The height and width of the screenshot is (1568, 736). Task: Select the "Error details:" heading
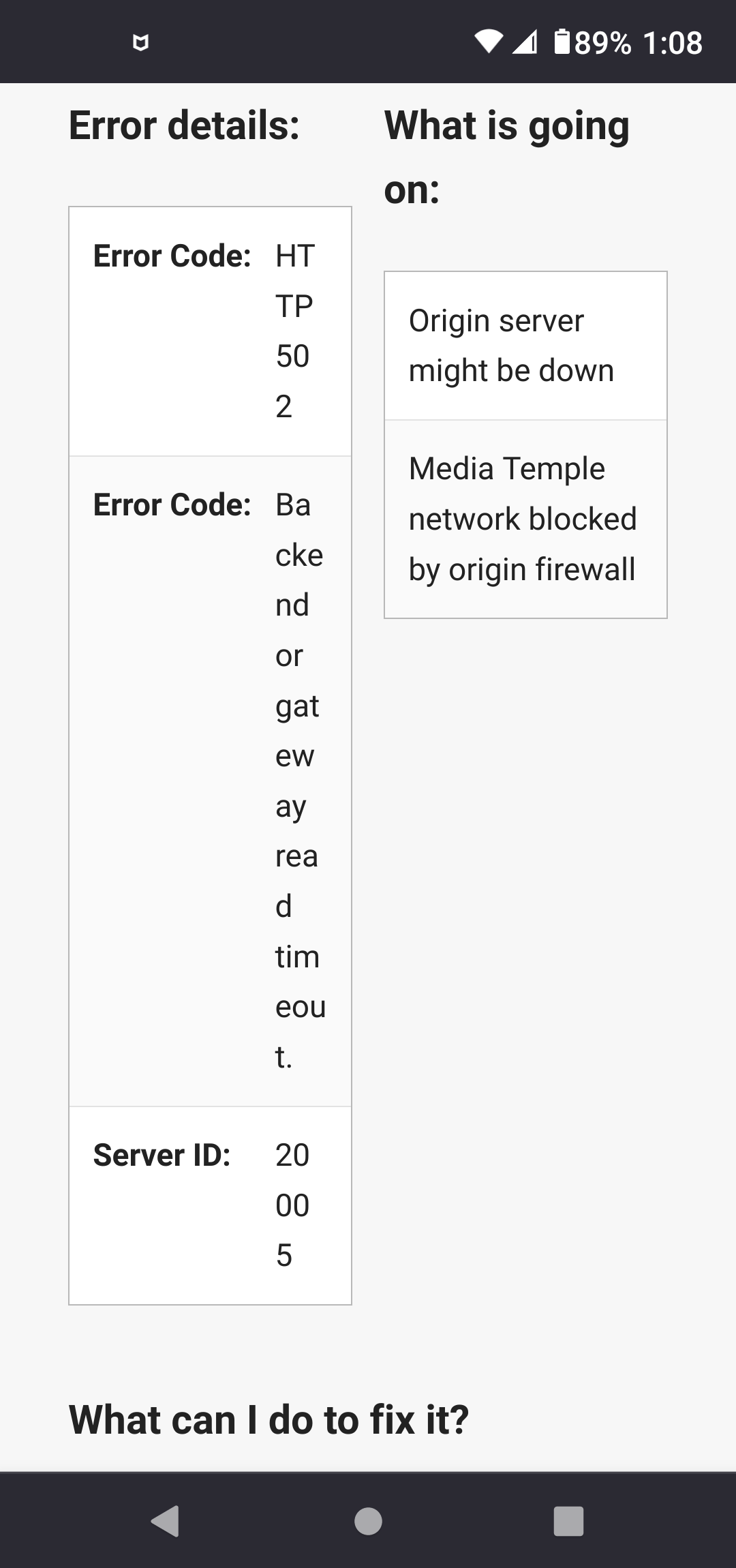tap(184, 126)
